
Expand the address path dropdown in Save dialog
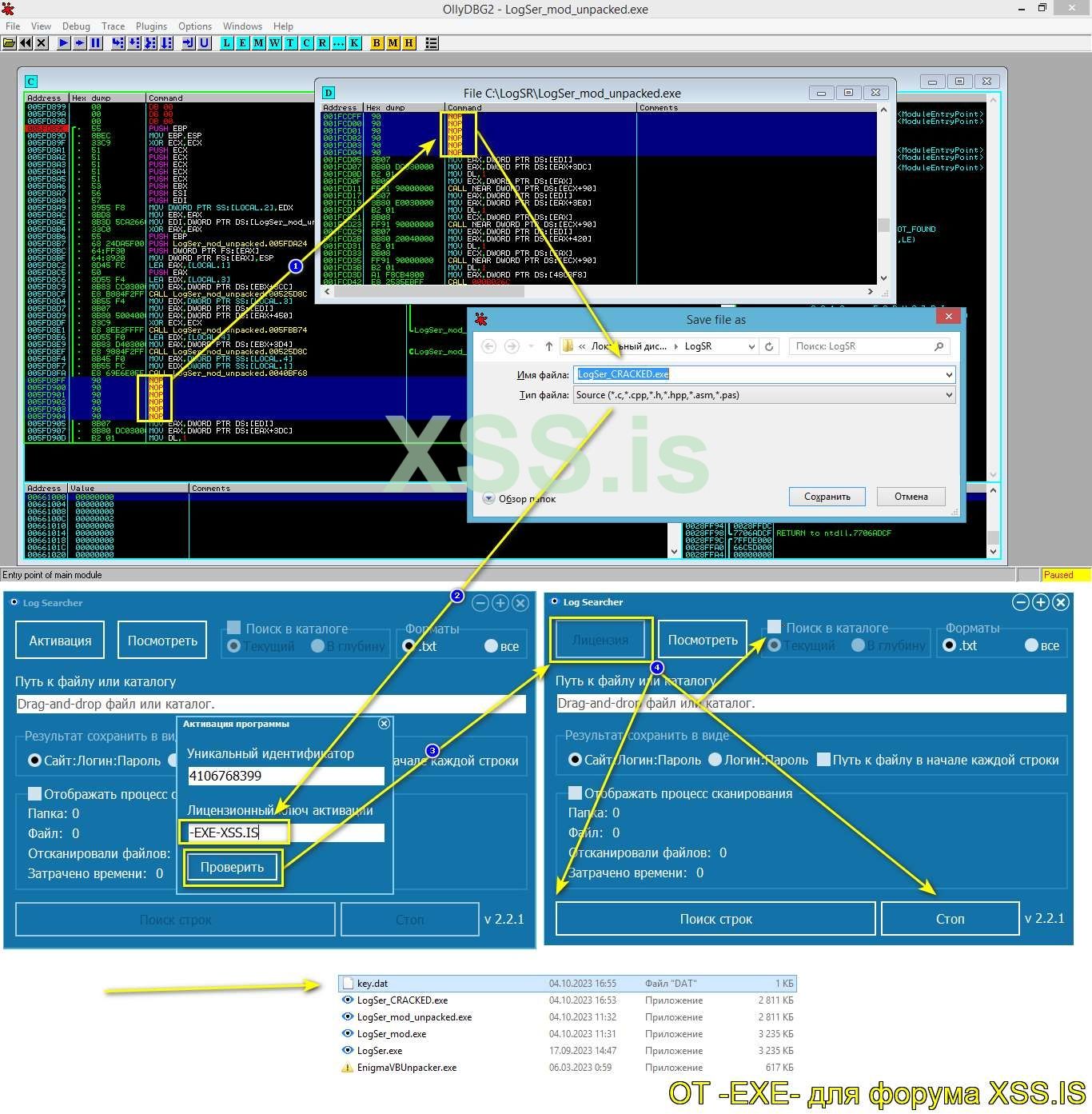(x=751, y=346)
